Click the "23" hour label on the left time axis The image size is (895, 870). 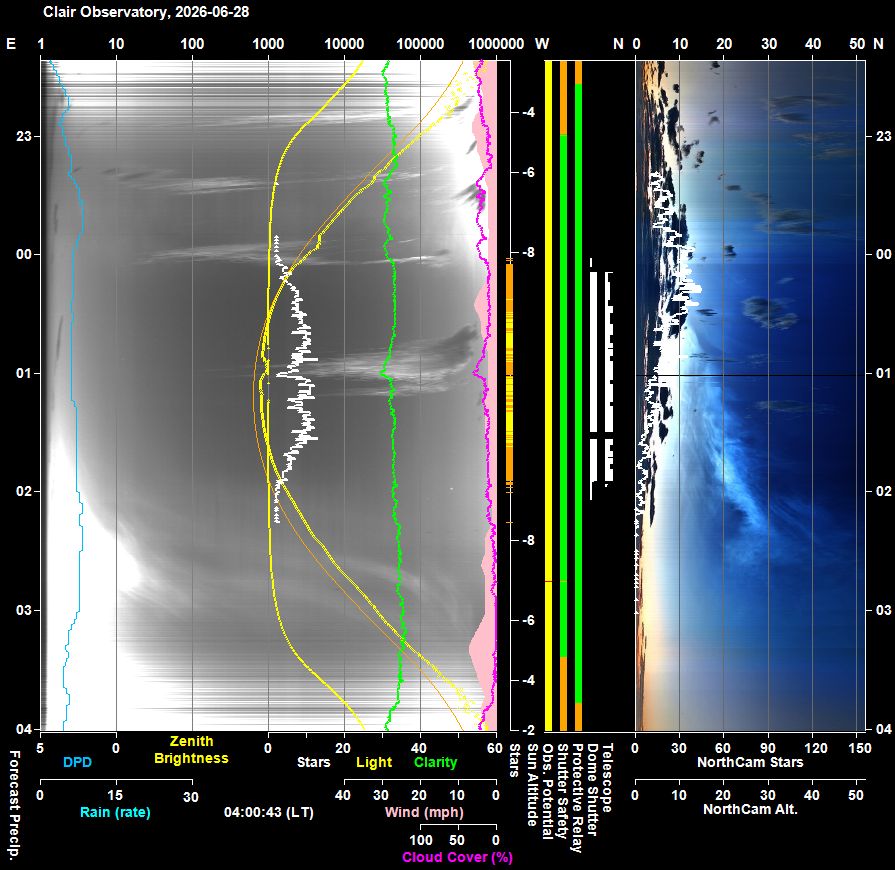click(23, 136)
